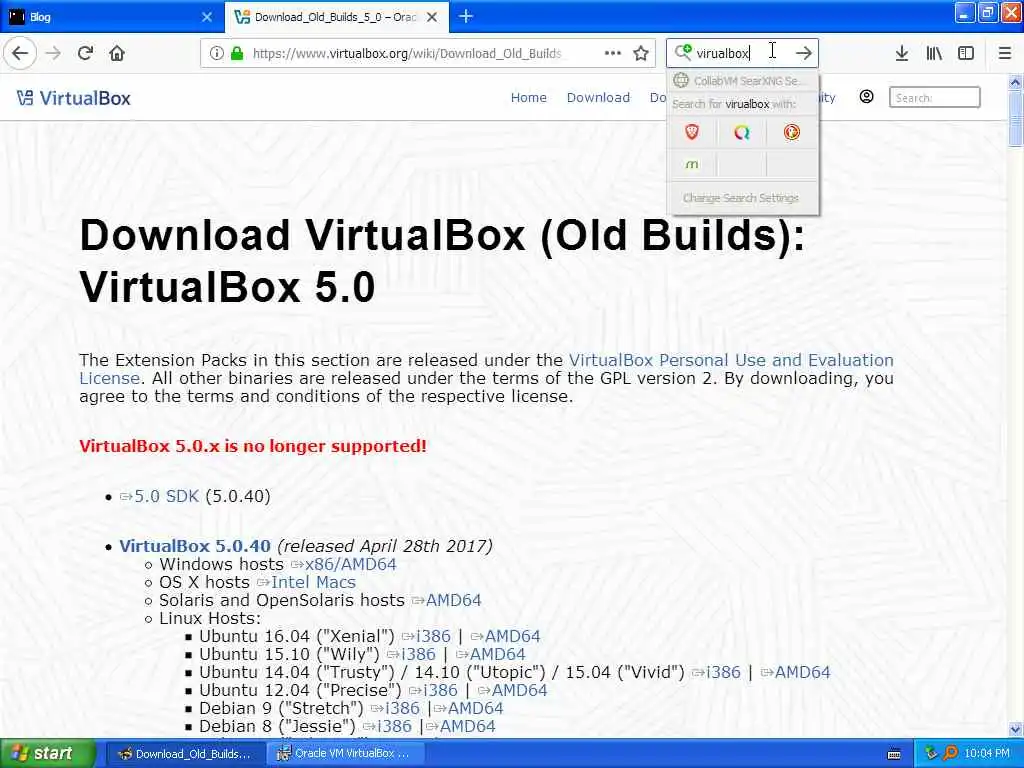This screenshot has width=1024, height=768.
Task: Open the page actions three-dots menu
Action: pos(613,53)
